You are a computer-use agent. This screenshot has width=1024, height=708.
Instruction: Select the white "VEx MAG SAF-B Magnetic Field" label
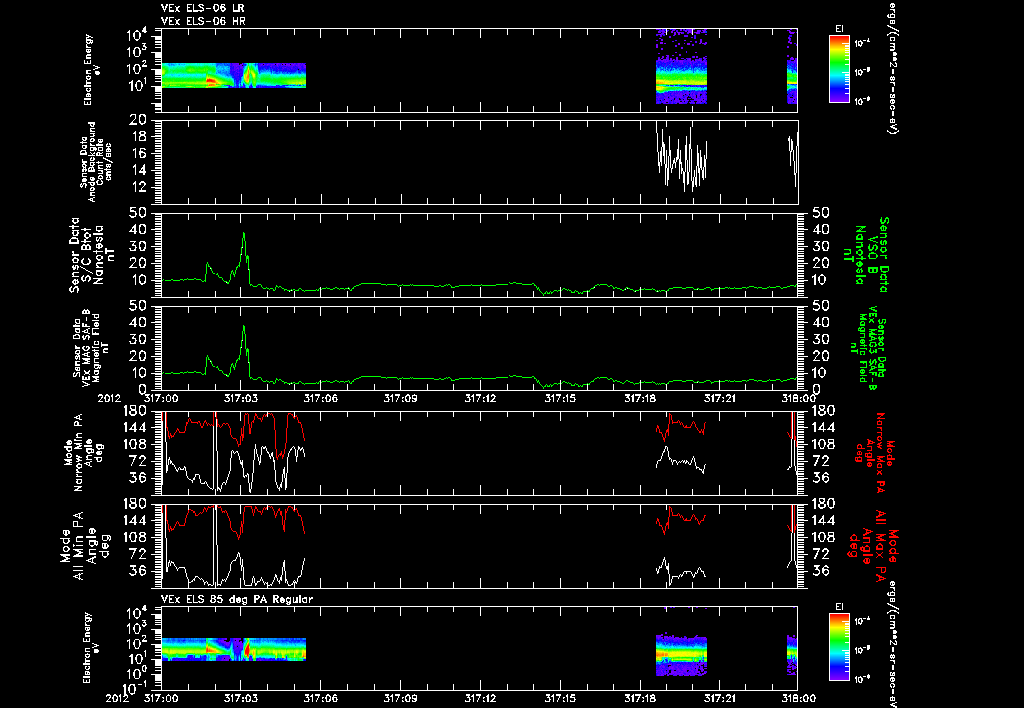[90, 347]
